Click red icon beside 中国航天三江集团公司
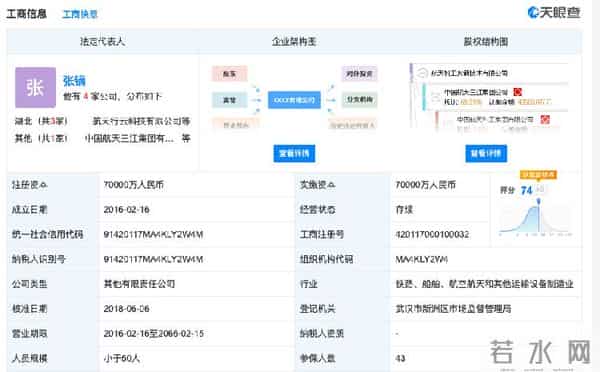 point(517,92)
